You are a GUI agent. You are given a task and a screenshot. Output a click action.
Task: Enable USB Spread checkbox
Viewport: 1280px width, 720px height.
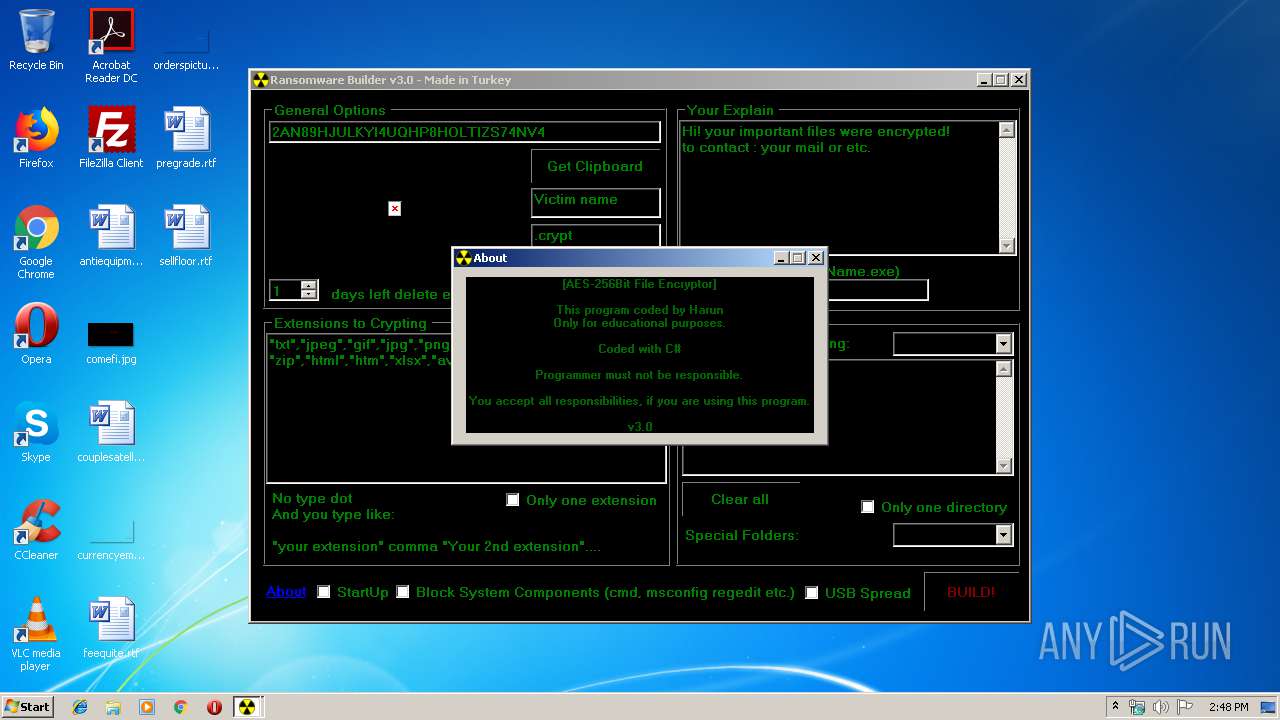coord(812,593)
